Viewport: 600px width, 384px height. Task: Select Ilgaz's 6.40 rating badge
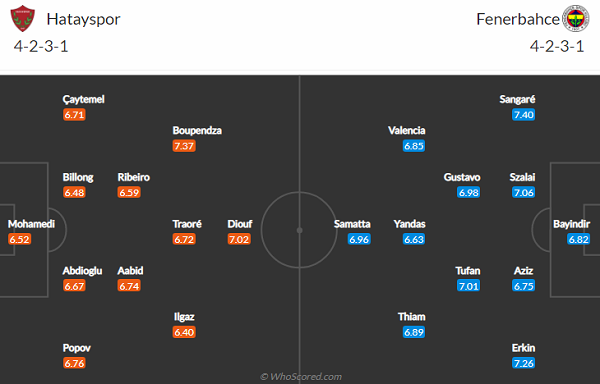click(184, 332)
